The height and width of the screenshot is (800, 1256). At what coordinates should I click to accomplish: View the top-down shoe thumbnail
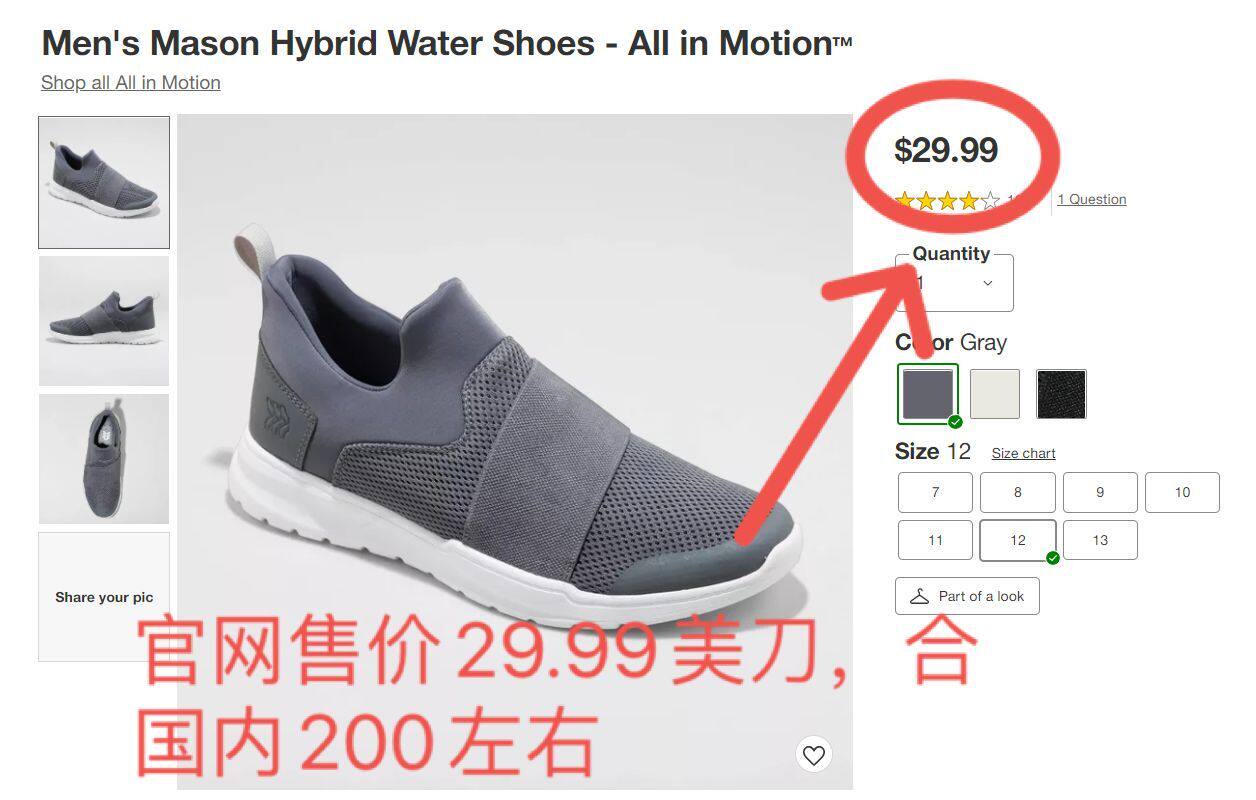(x=104, y=459)
